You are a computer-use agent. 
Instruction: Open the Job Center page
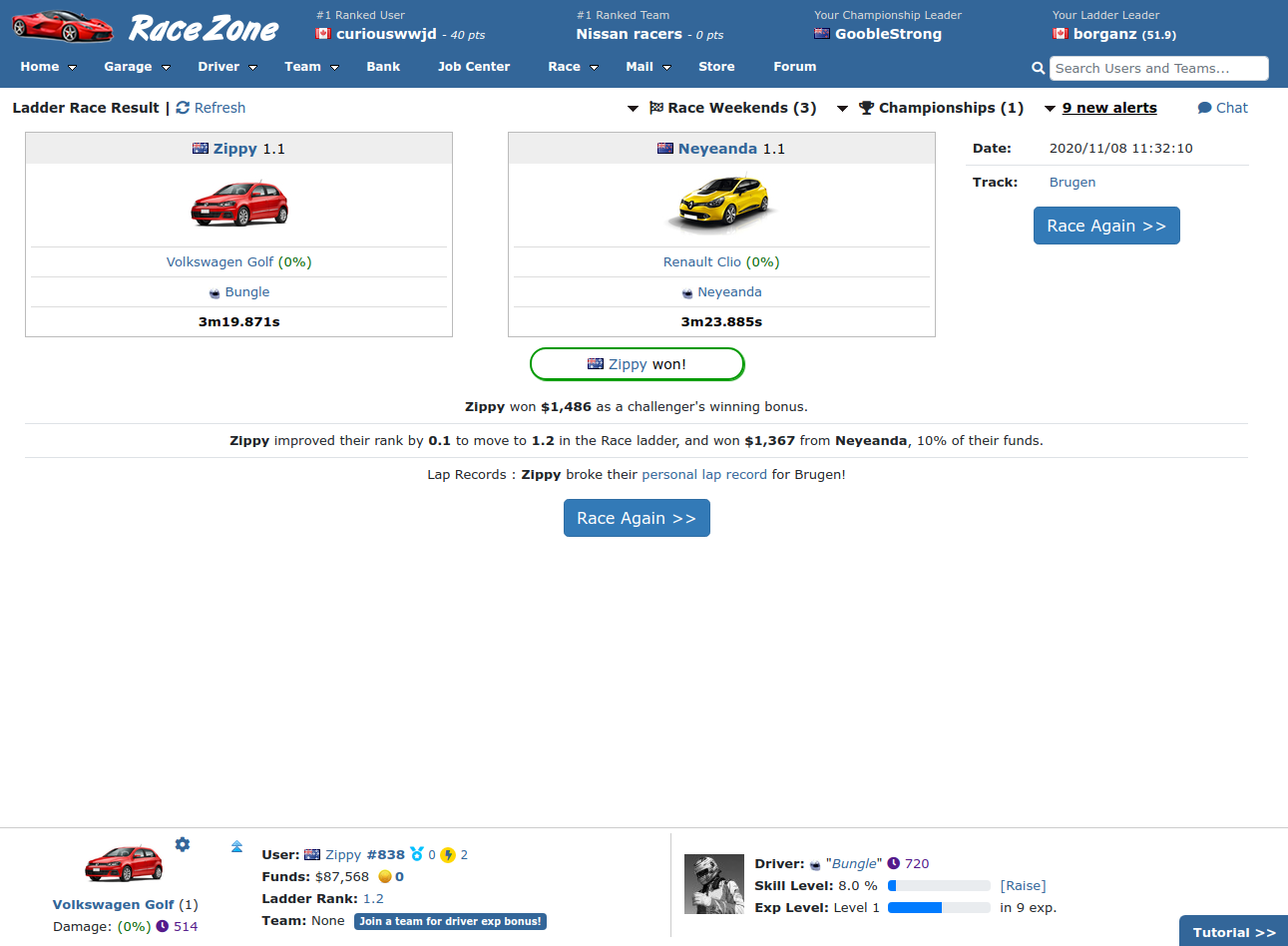473,67
